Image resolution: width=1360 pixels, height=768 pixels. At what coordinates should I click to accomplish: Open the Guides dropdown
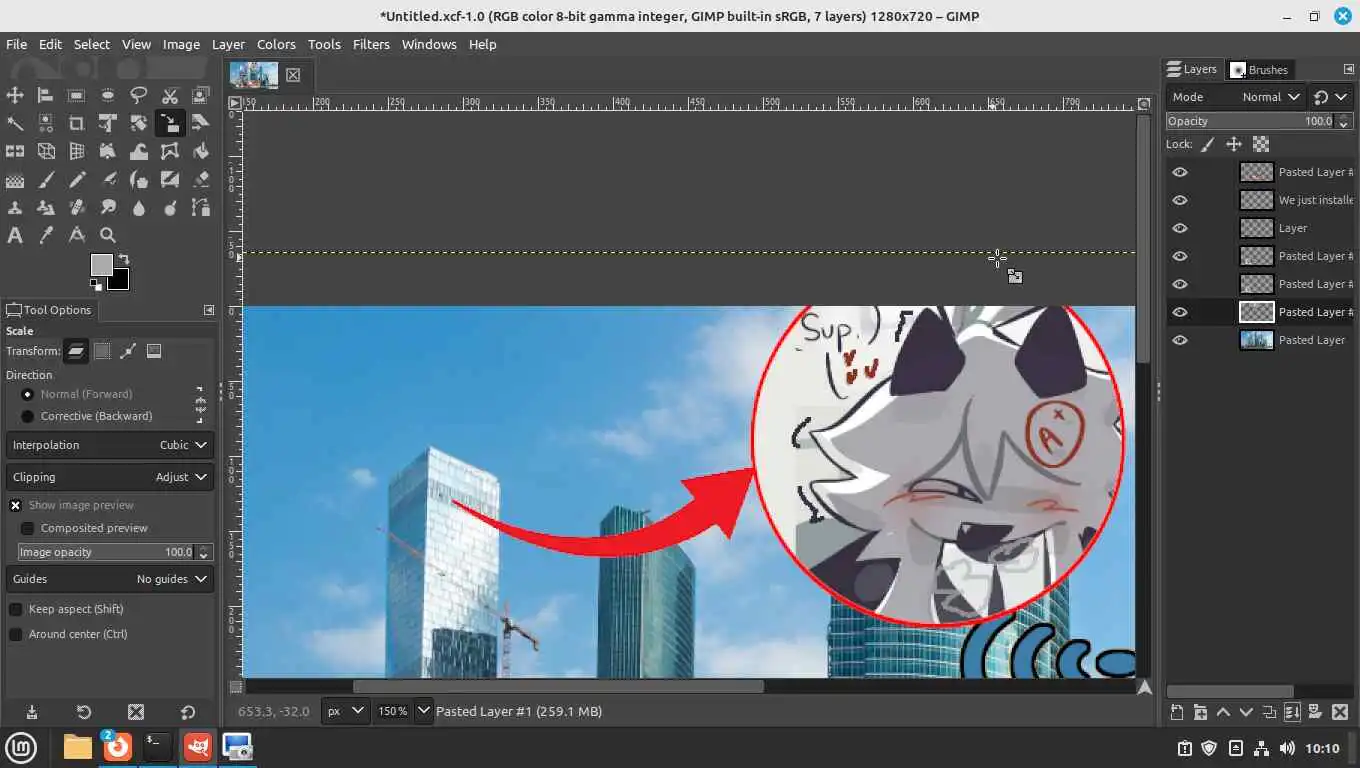[110, 579]
